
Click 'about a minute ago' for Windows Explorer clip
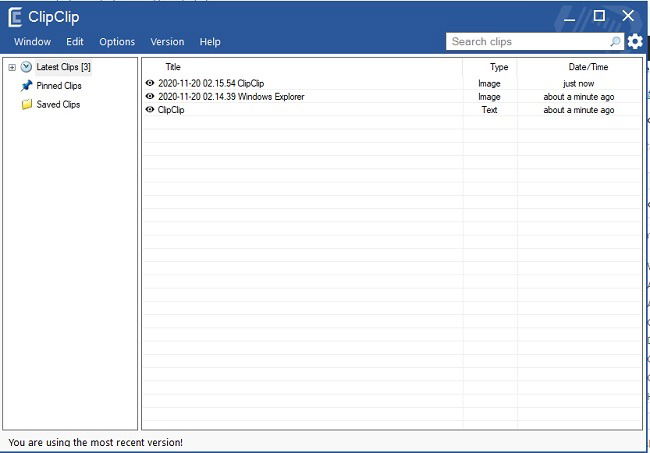(579, 97)
